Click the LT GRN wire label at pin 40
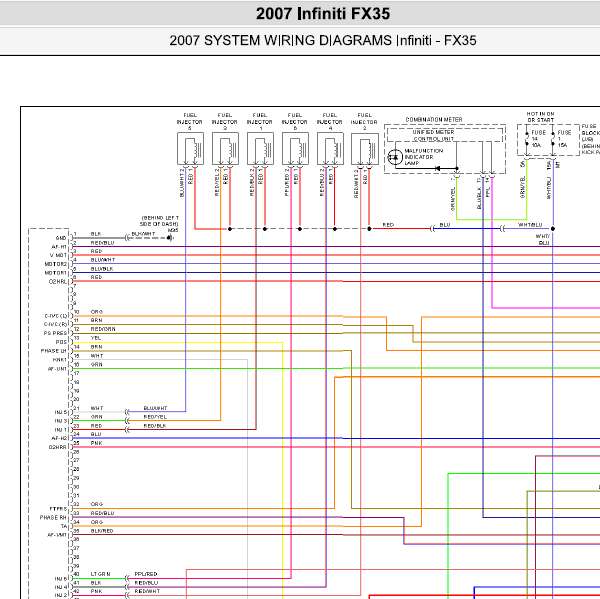 pyautogui.click(x=100, y=574)
